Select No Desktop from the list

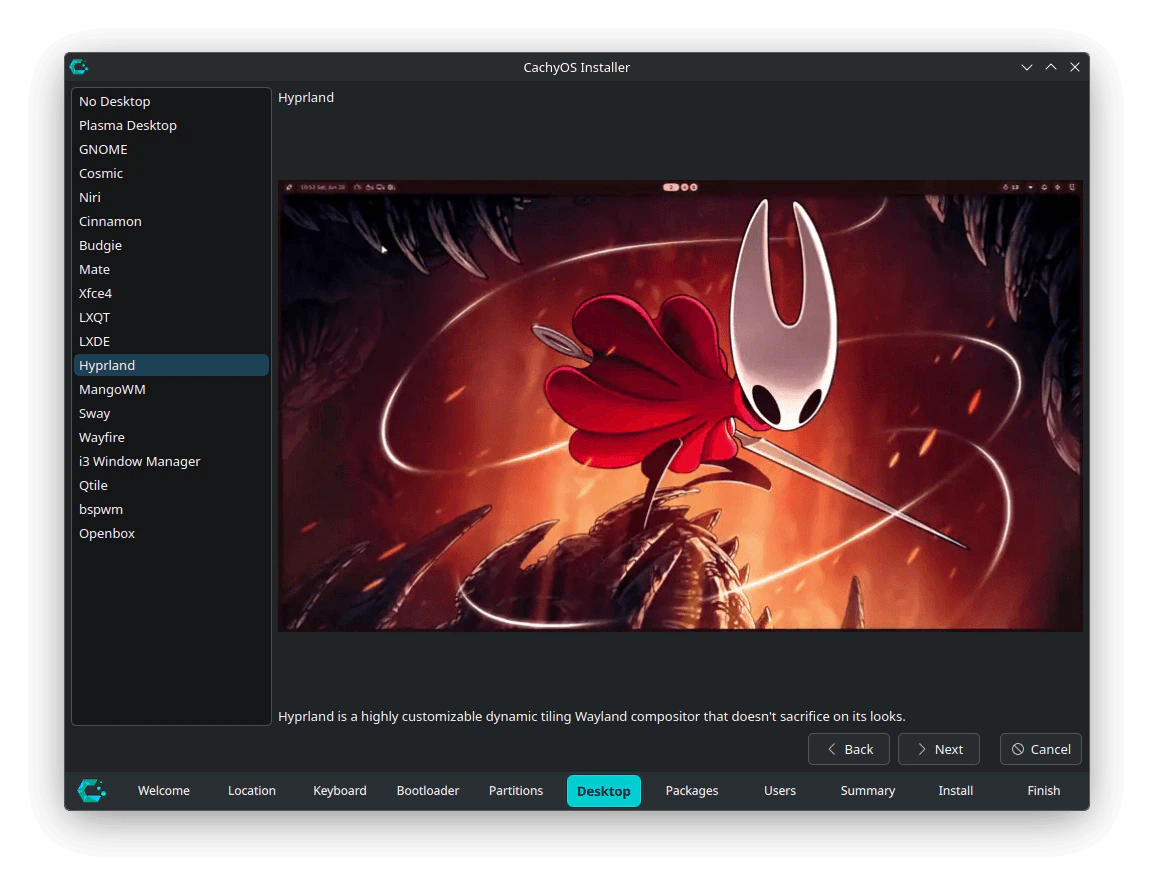171,102
